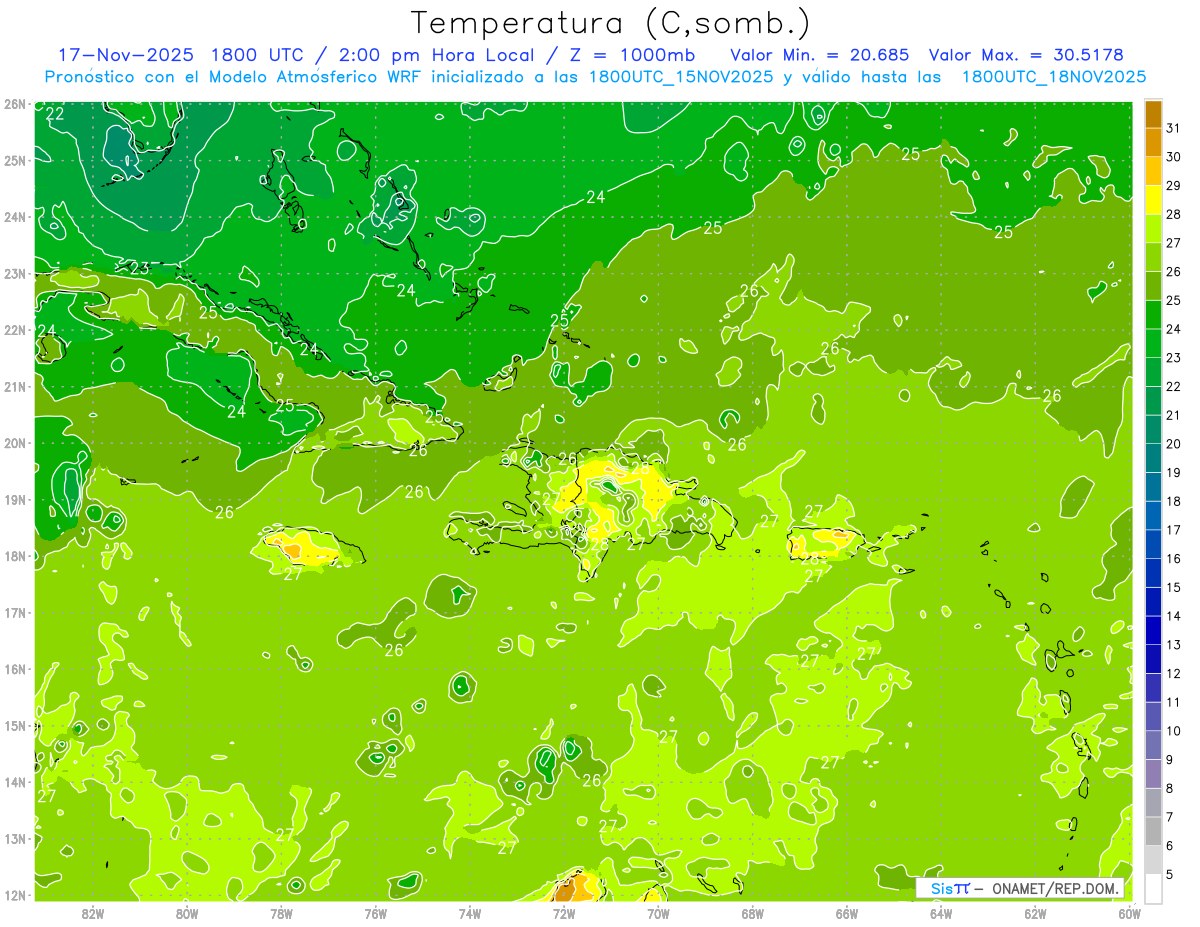The image size is (1200, 927).
Task: Click the legend value '11'
Action: [1174, 702]
